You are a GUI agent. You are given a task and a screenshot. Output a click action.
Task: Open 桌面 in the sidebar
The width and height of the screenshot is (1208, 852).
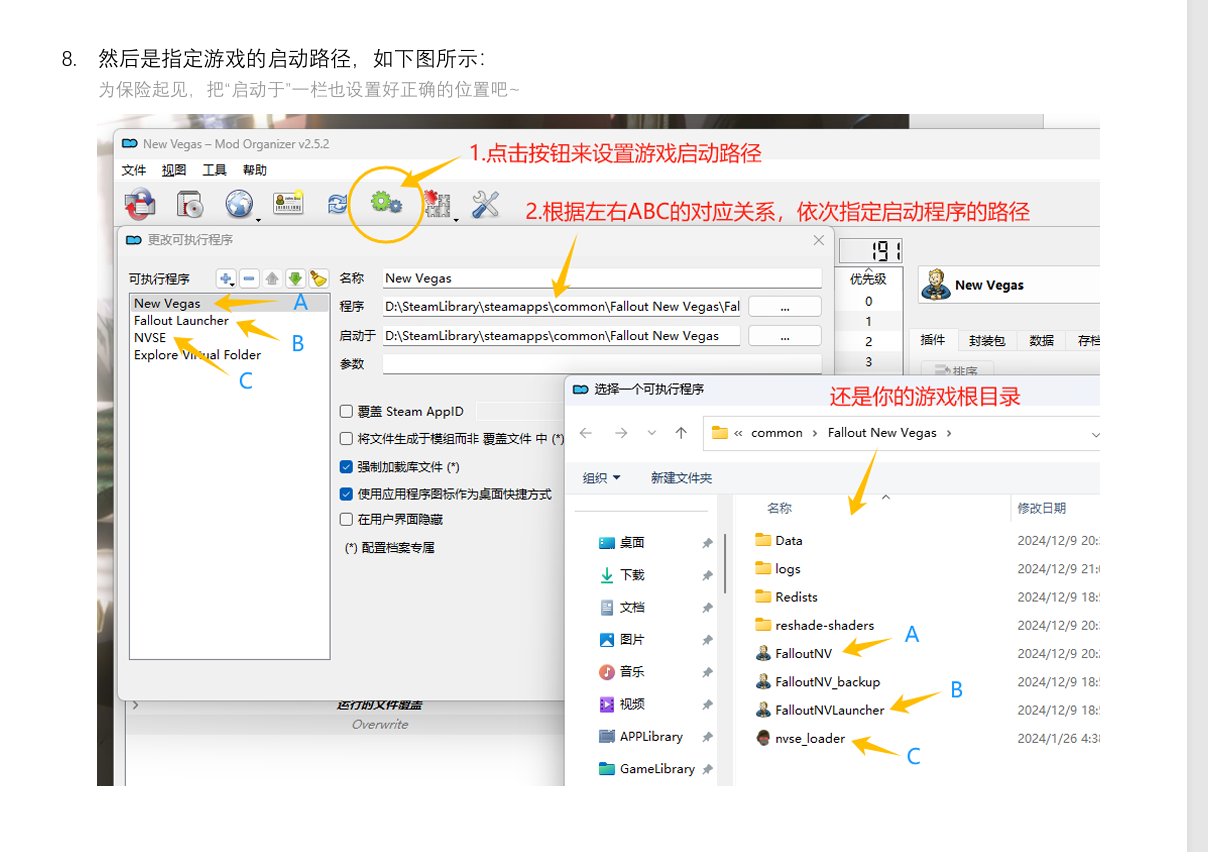tap(632, 542)
